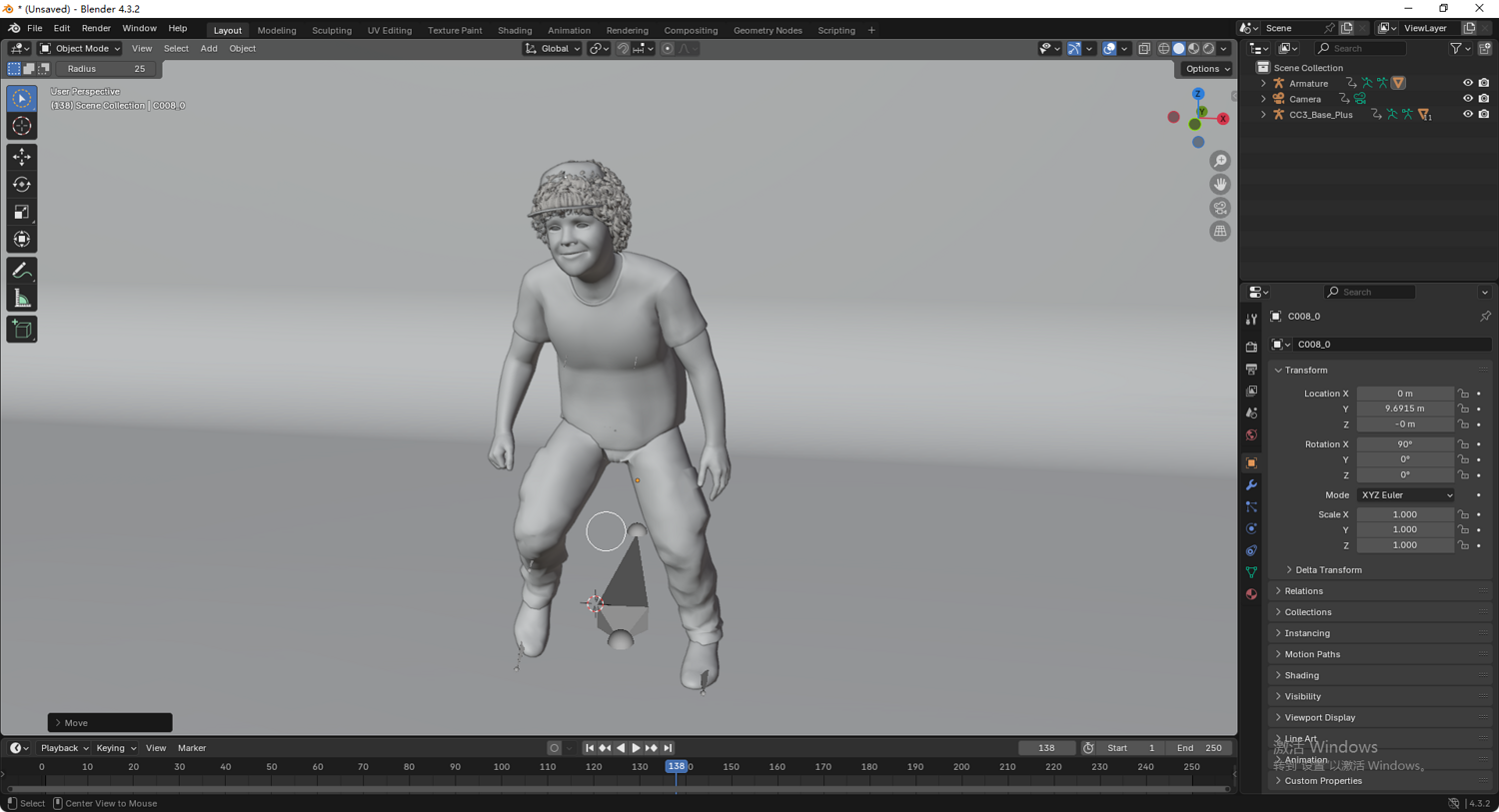Hide the Armature in viewport
Screen dimensions: 1499x812
tap(1468, 83)
